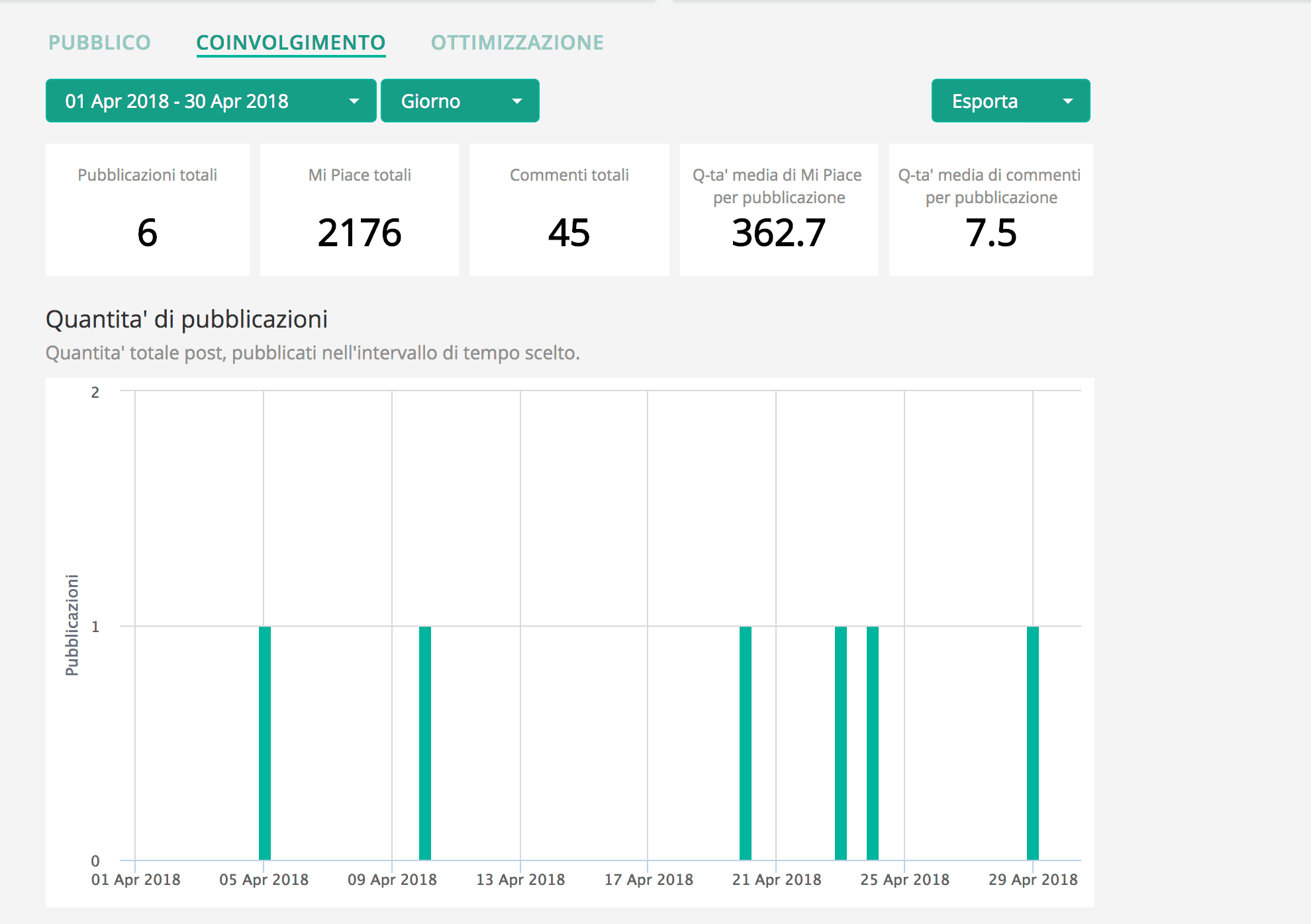Select the average likes per publication card
Viewport: 1311px width, 924px height.
coord(779,210)
